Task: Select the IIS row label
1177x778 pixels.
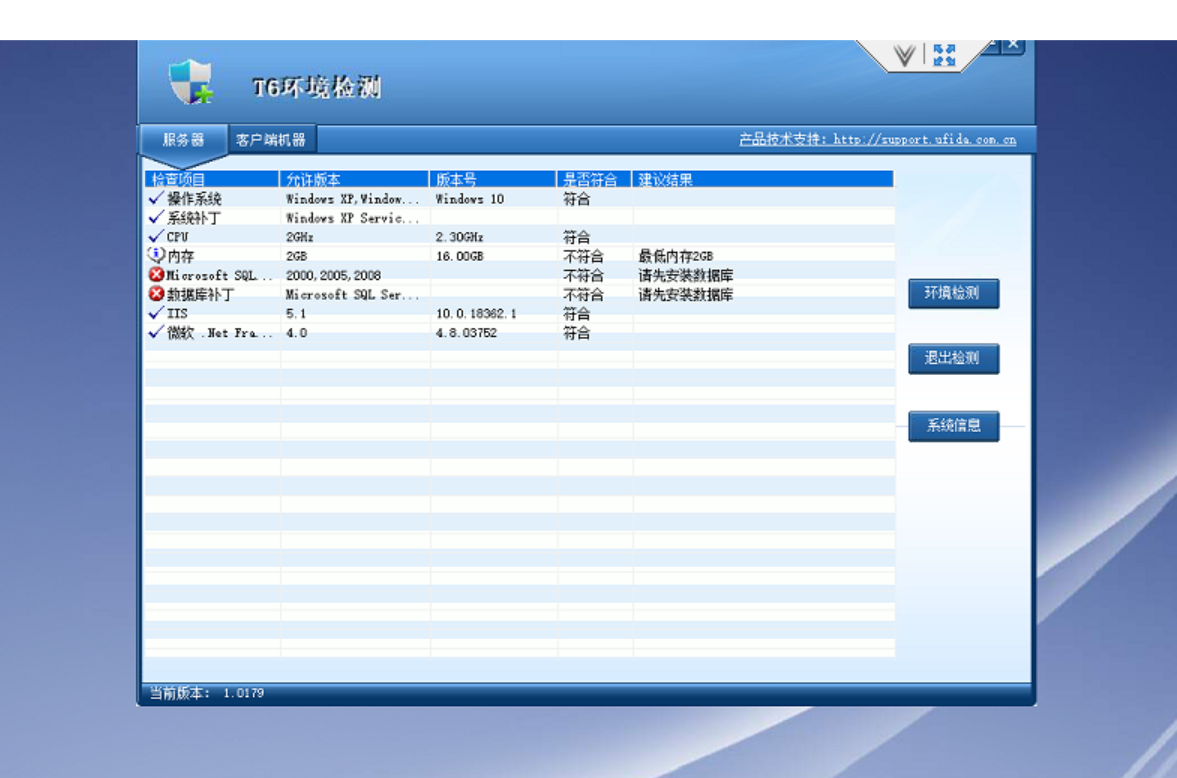Action: [177, 314]
